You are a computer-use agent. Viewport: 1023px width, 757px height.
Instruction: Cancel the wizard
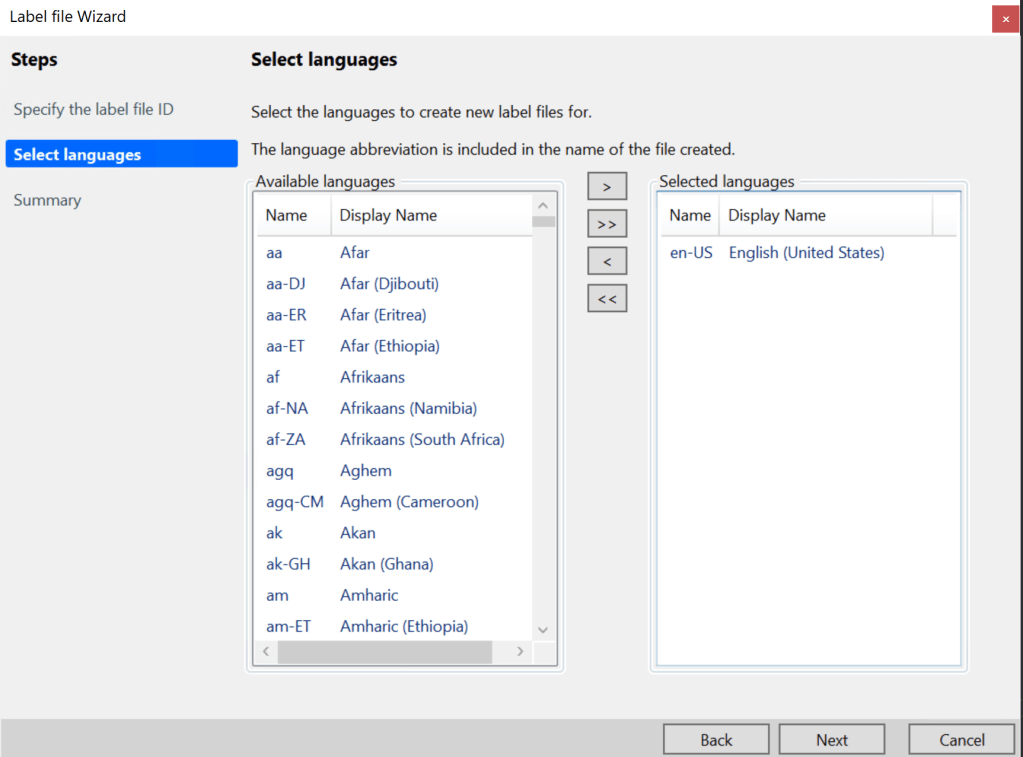961,740
